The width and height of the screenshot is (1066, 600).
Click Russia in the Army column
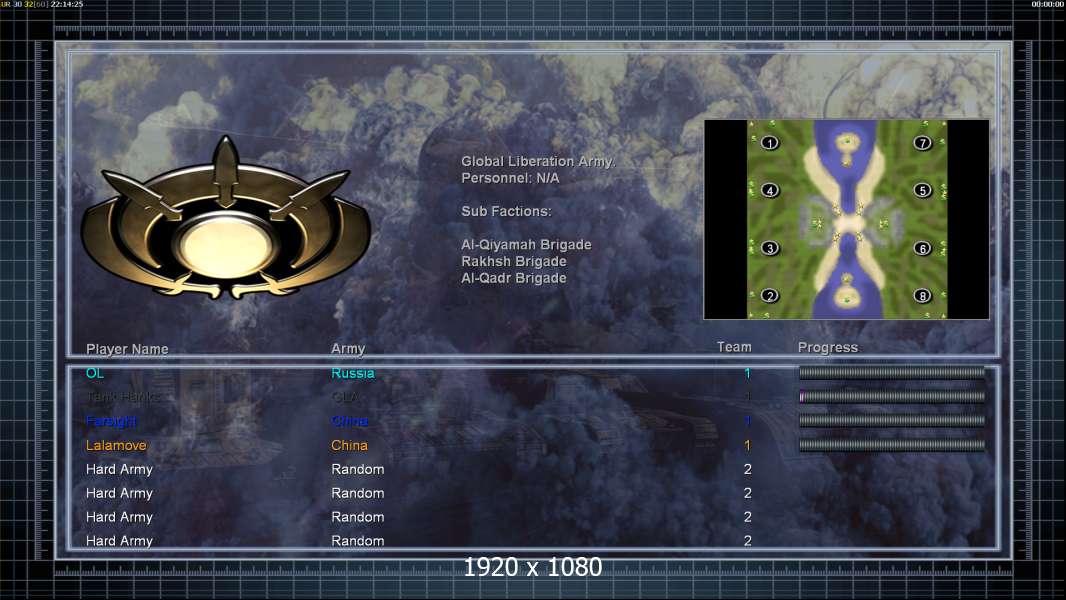click(x=352, y=373)
